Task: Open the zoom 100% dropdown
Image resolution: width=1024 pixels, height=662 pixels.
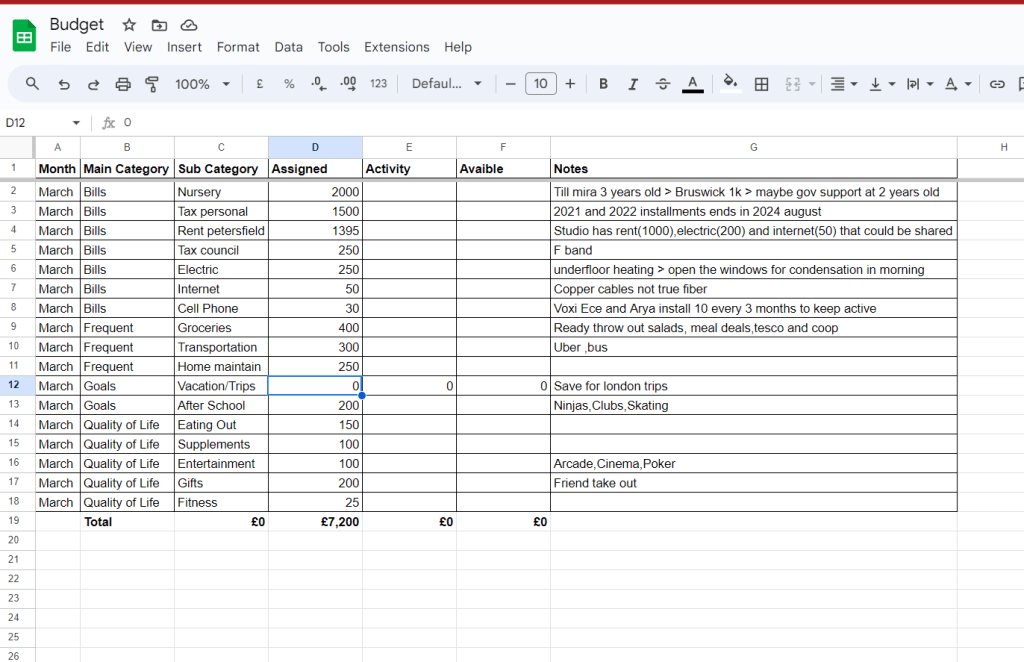Action: [x=202, y=84]
